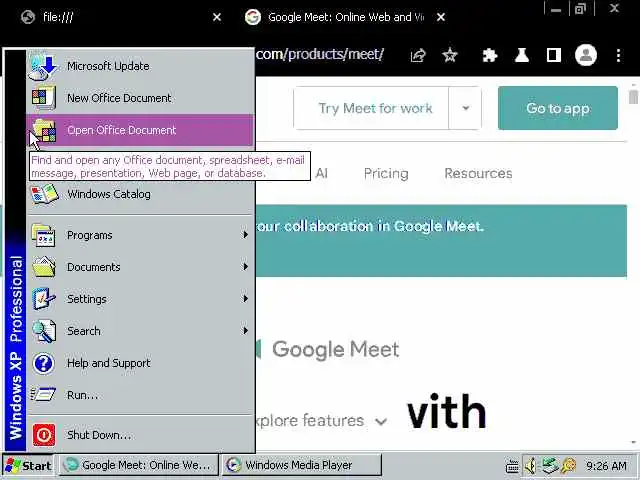
Task: Click the network connection tray icon
Action: click(550, 465)
